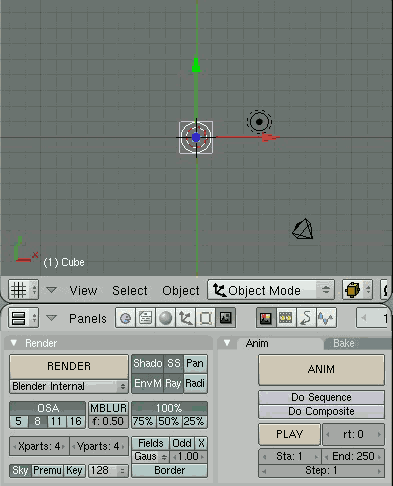Switch to the Bake tab
Viewport: 393px width, 486px height.
pyautogui.click(x=344, y=343)
